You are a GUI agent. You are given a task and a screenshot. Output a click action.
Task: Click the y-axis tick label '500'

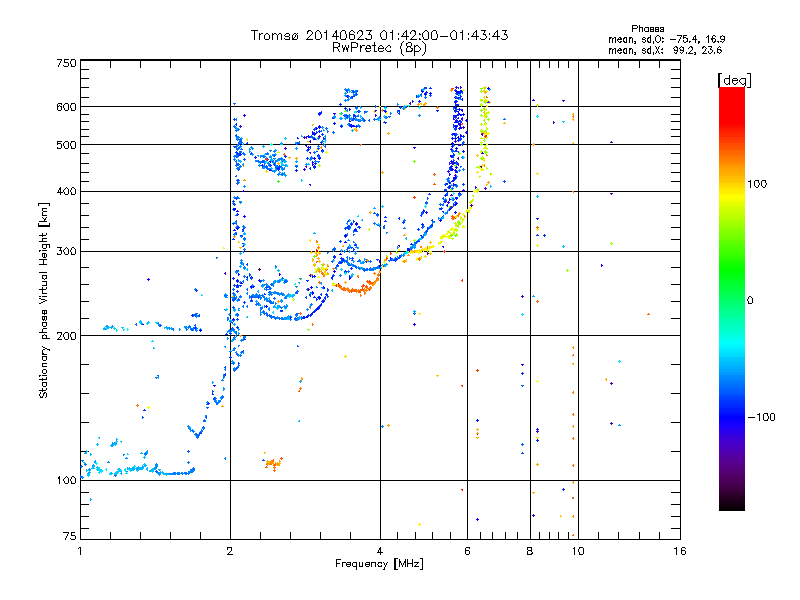(66, 145)
